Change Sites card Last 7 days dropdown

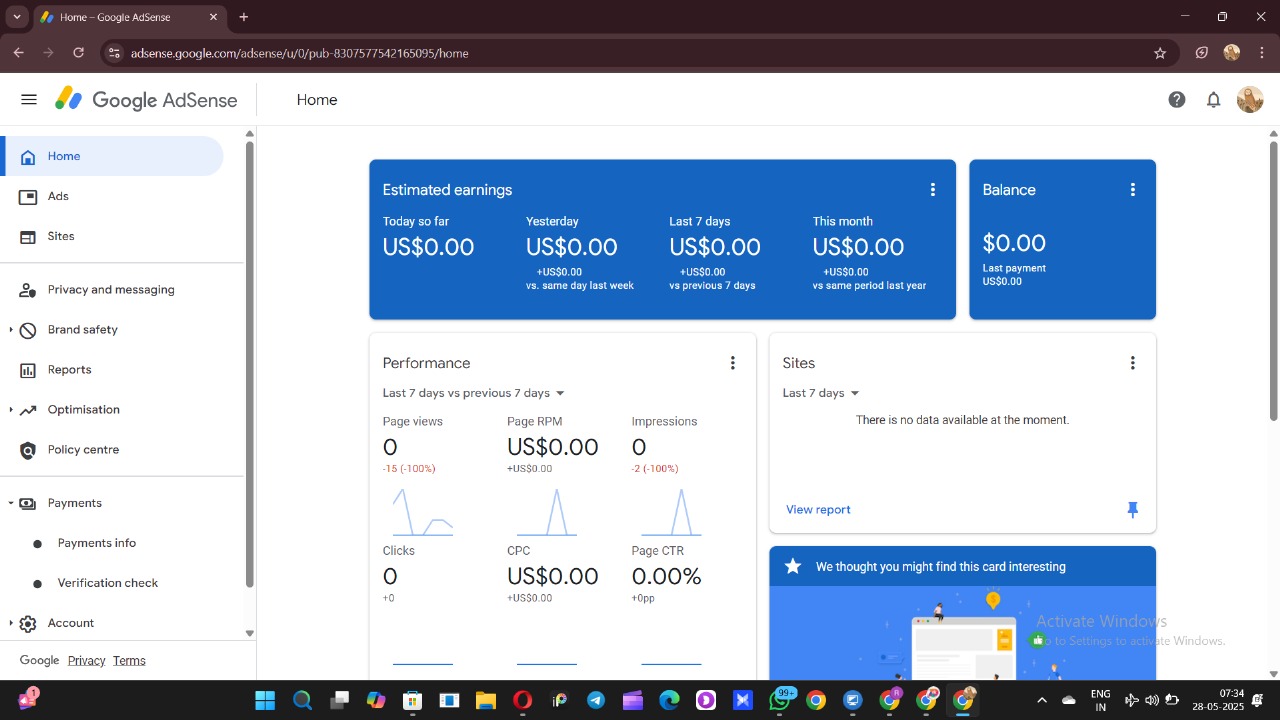click(x=821, y=393)
